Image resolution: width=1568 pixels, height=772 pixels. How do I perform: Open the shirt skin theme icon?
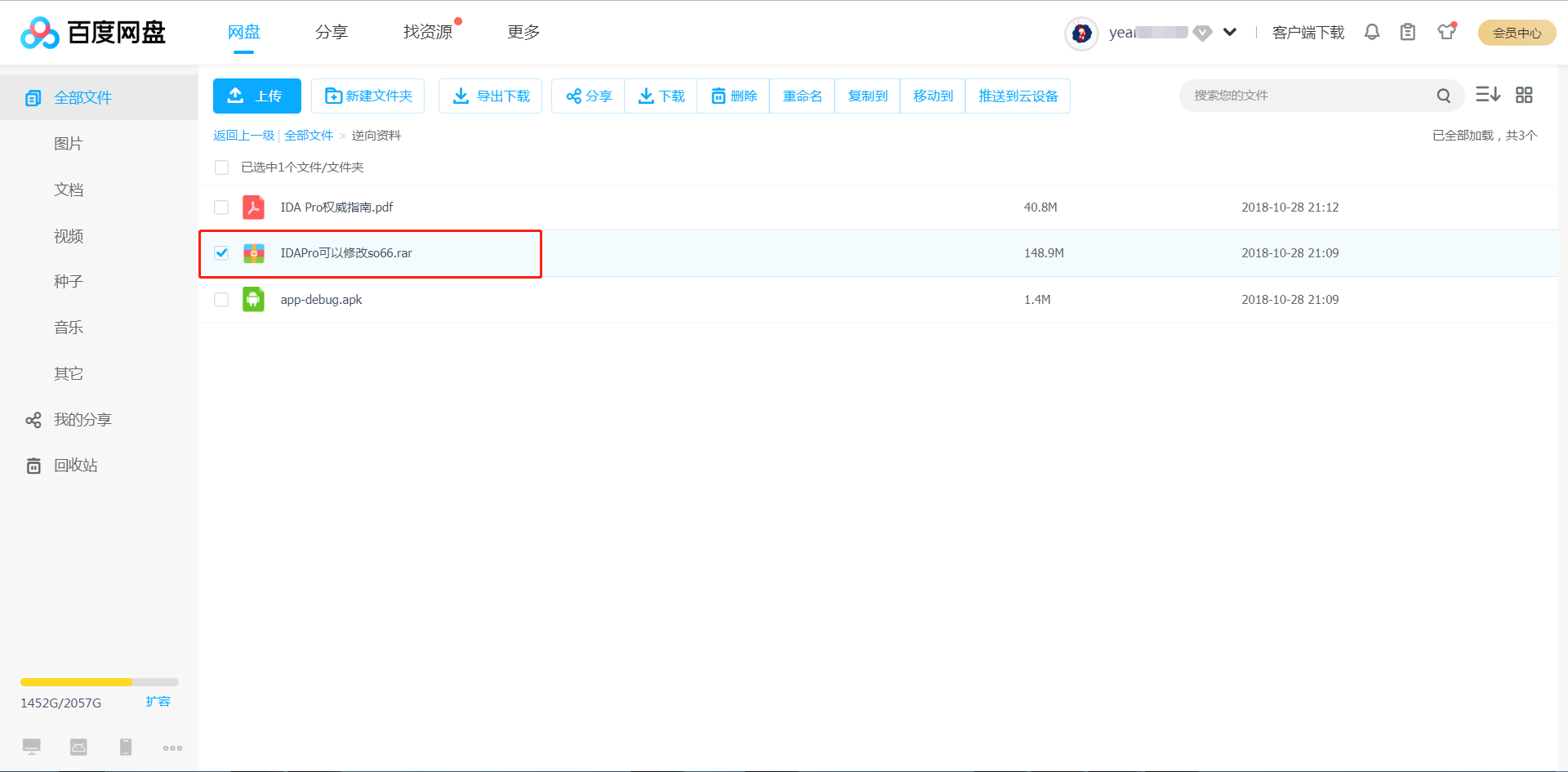[1447, 32]
